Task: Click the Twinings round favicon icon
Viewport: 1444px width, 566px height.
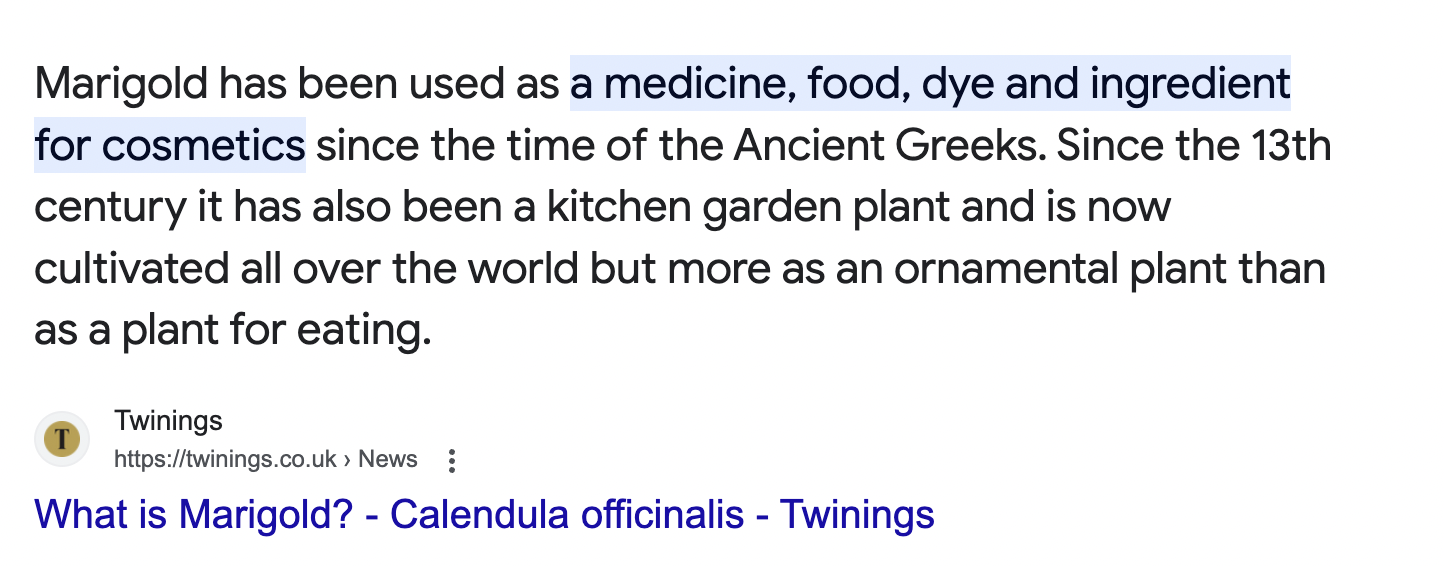Action: [62, 439]
